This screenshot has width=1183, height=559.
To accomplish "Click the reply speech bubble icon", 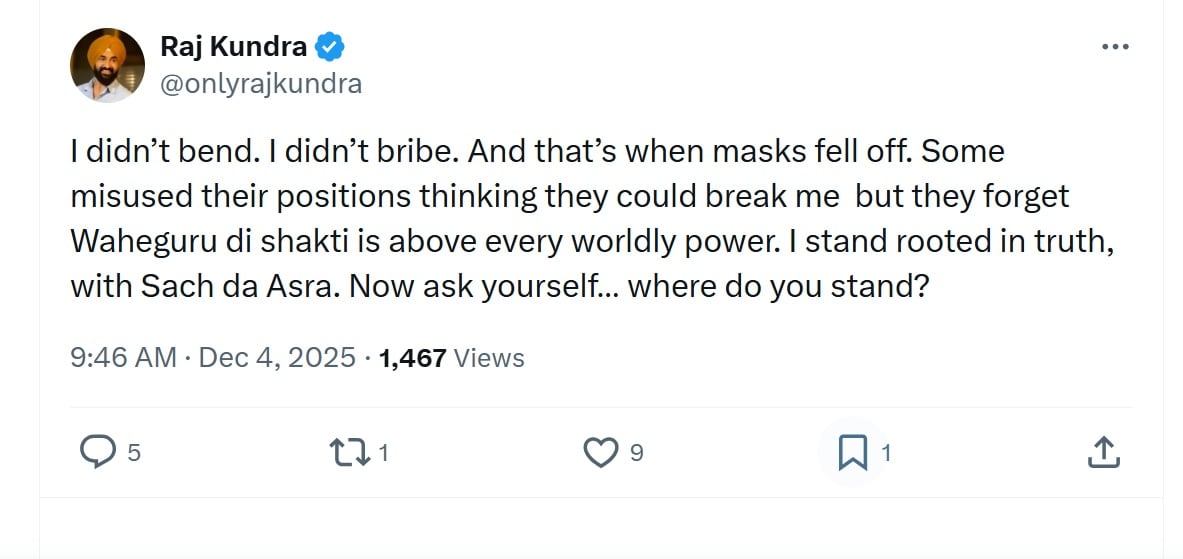I will coord(97,452).
